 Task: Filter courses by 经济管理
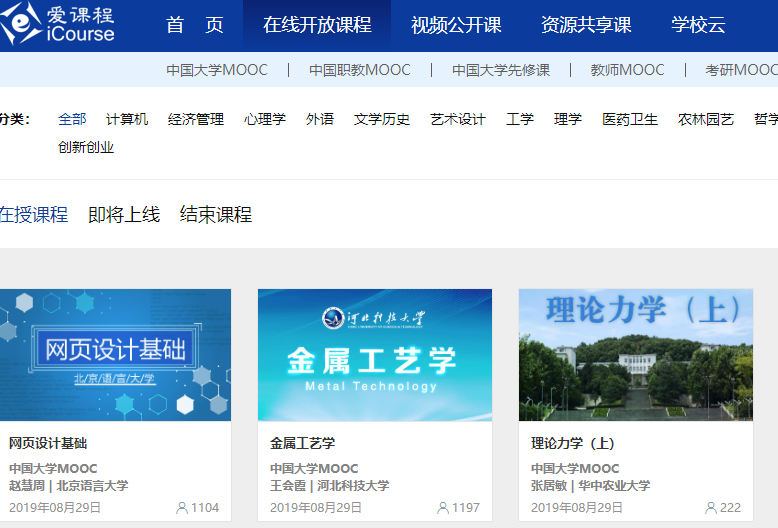tap(196, 119)
